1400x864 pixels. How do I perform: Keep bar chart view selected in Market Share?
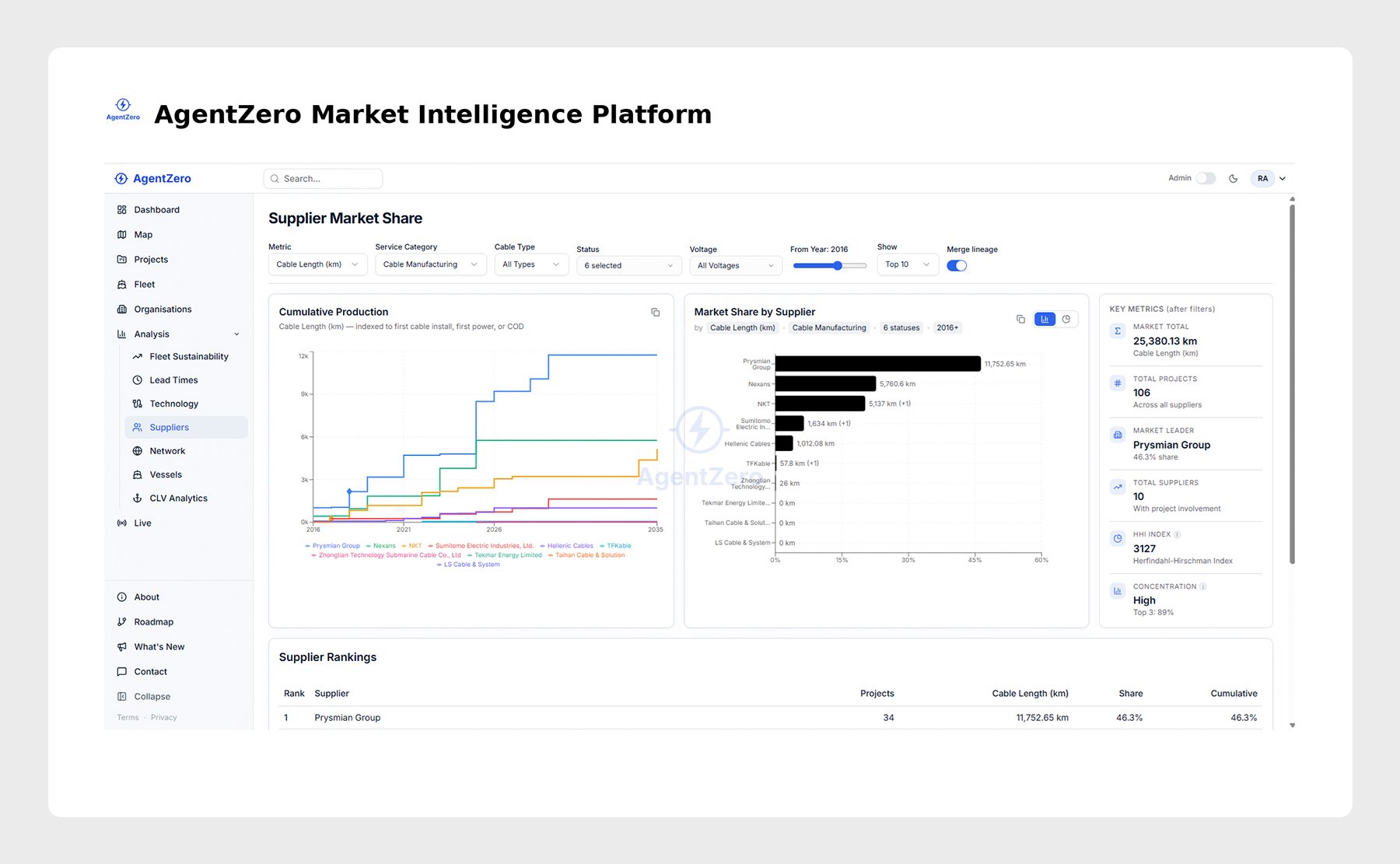tap(1044, 318)
